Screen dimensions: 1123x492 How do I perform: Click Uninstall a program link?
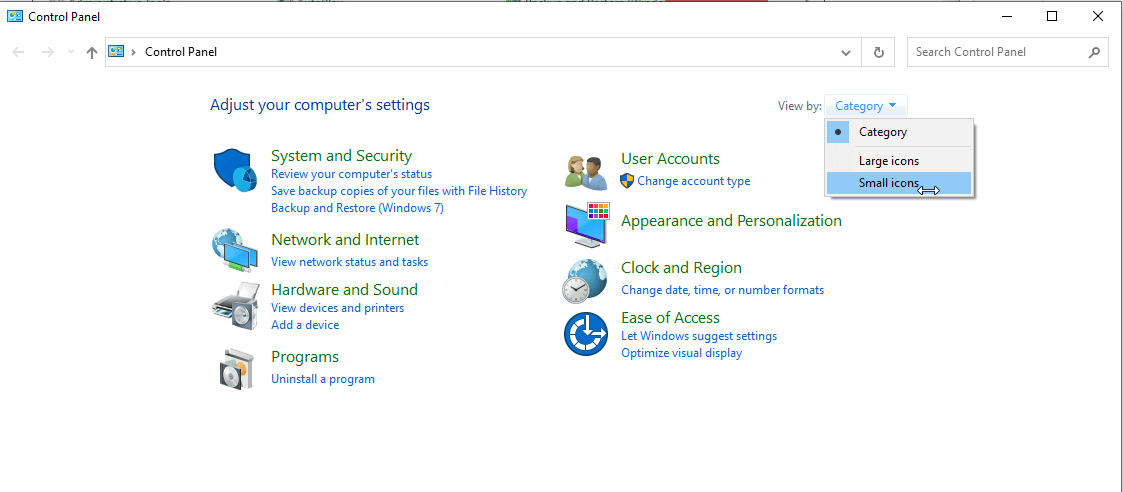tap(323, 379)
